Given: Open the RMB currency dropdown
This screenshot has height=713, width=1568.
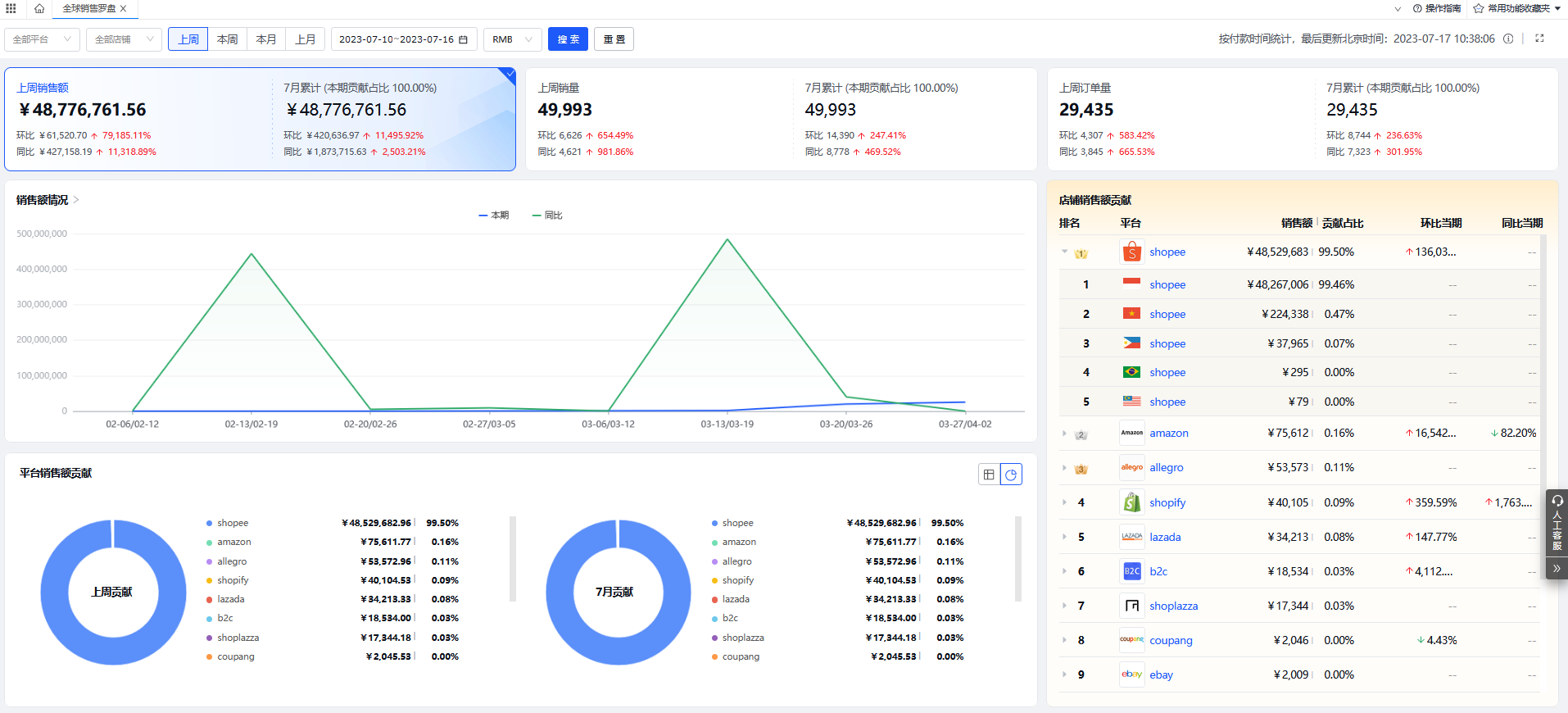Looking at the screenshot, I should tap(512, 39).
